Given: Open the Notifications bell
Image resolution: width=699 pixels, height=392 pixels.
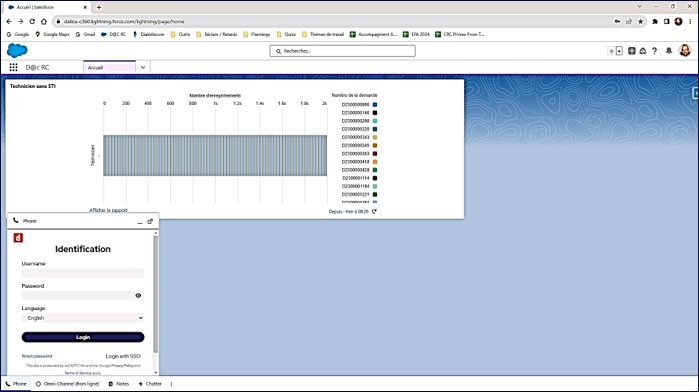Looking at the screenshot, I should 669,51.
